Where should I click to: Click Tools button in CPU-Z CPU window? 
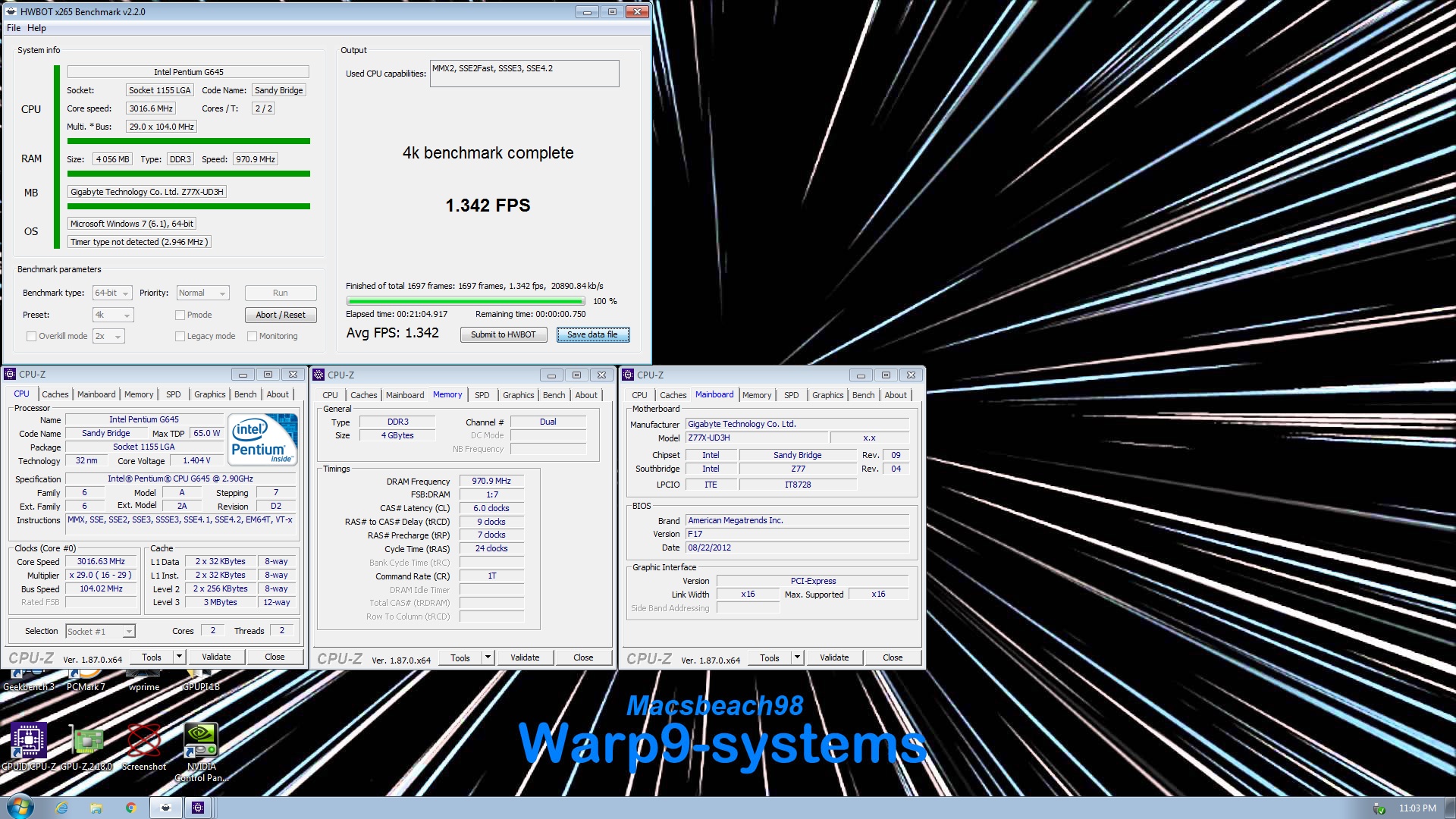tap(152, 657)
